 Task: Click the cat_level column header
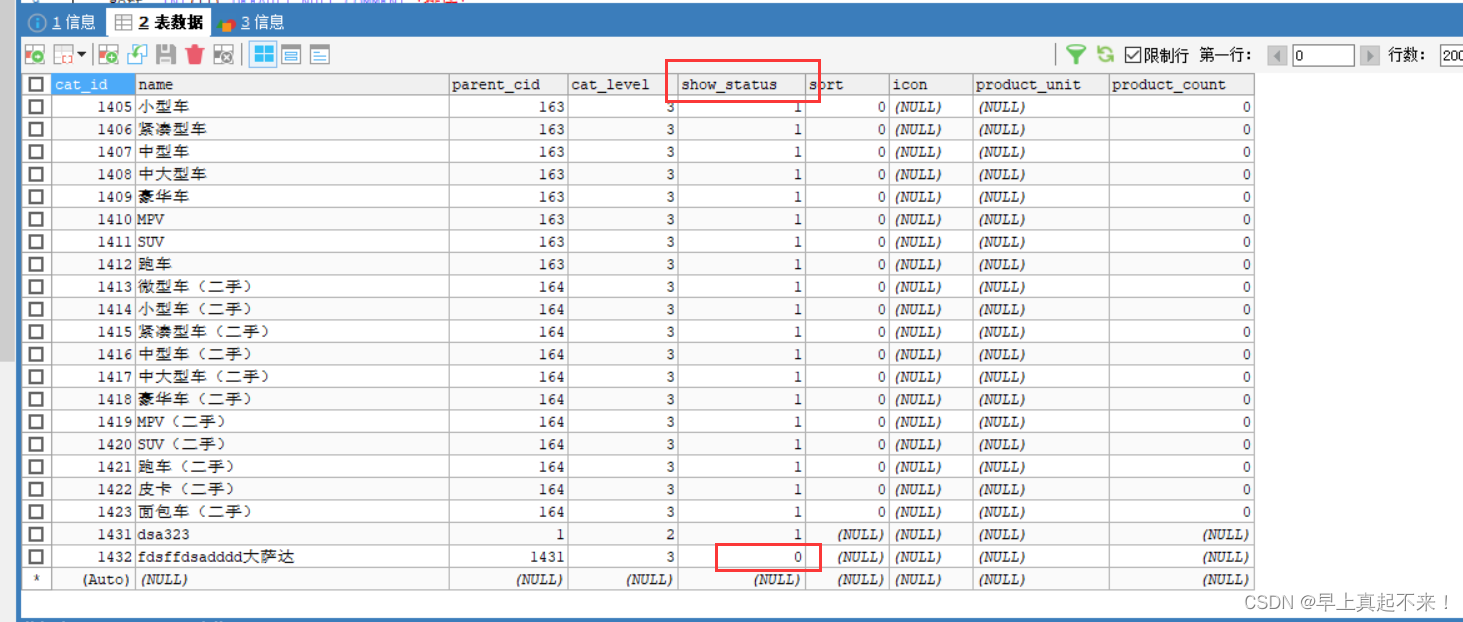click(623, 85)
